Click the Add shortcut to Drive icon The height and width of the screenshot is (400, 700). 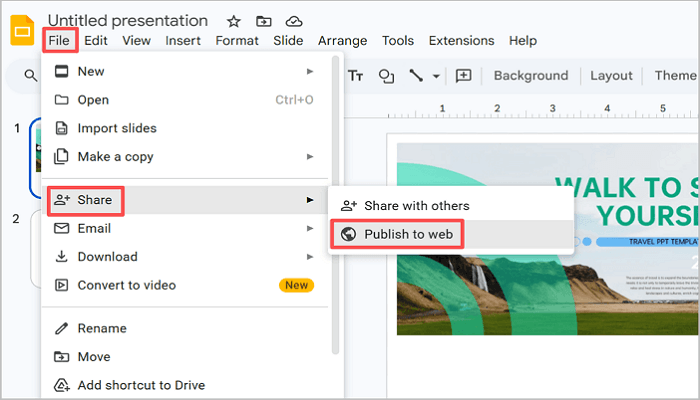coord(62,385)
